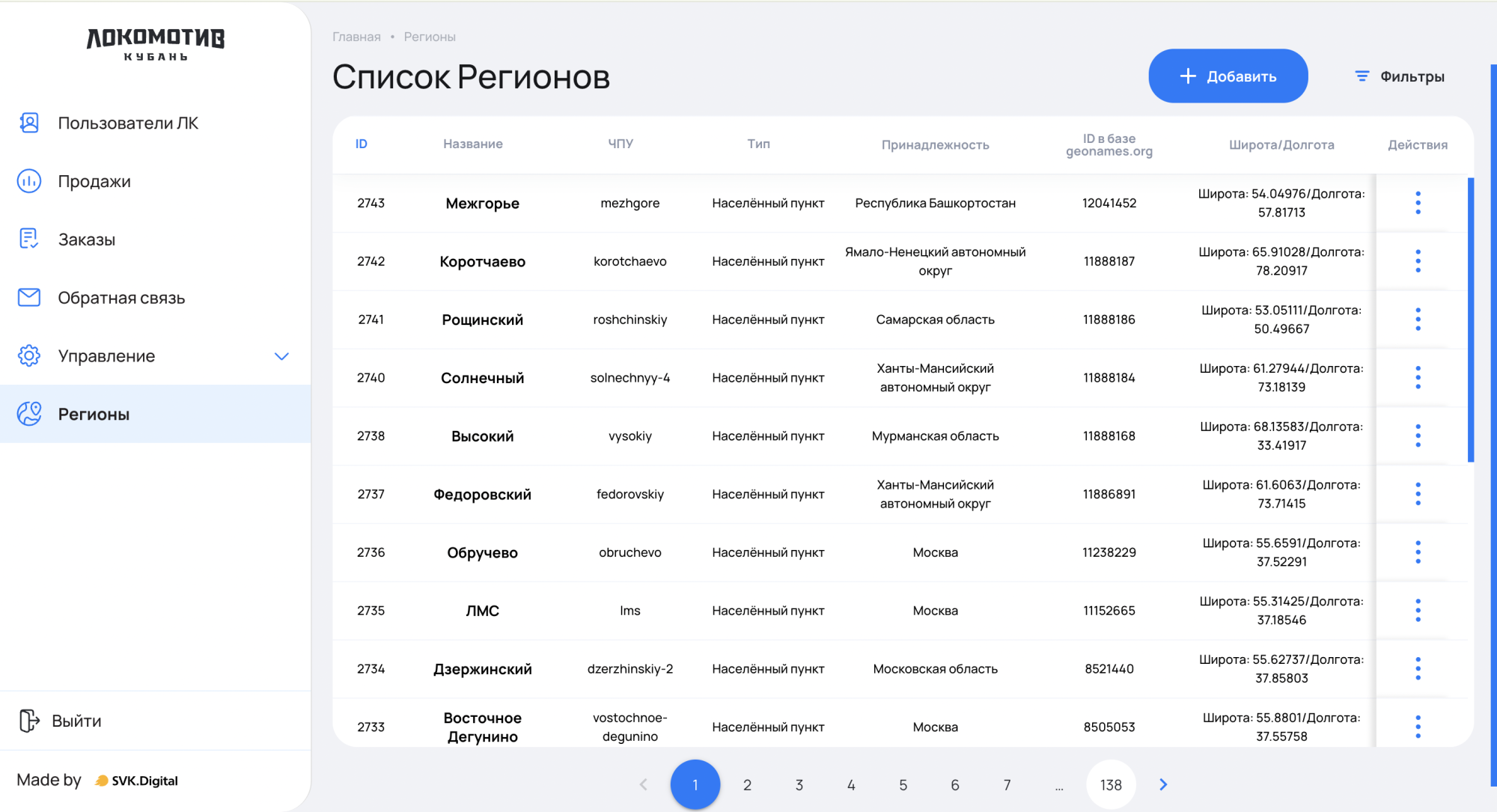Screen dimensions: 1497x812
Task: Go to page 2
Action: 747,785
